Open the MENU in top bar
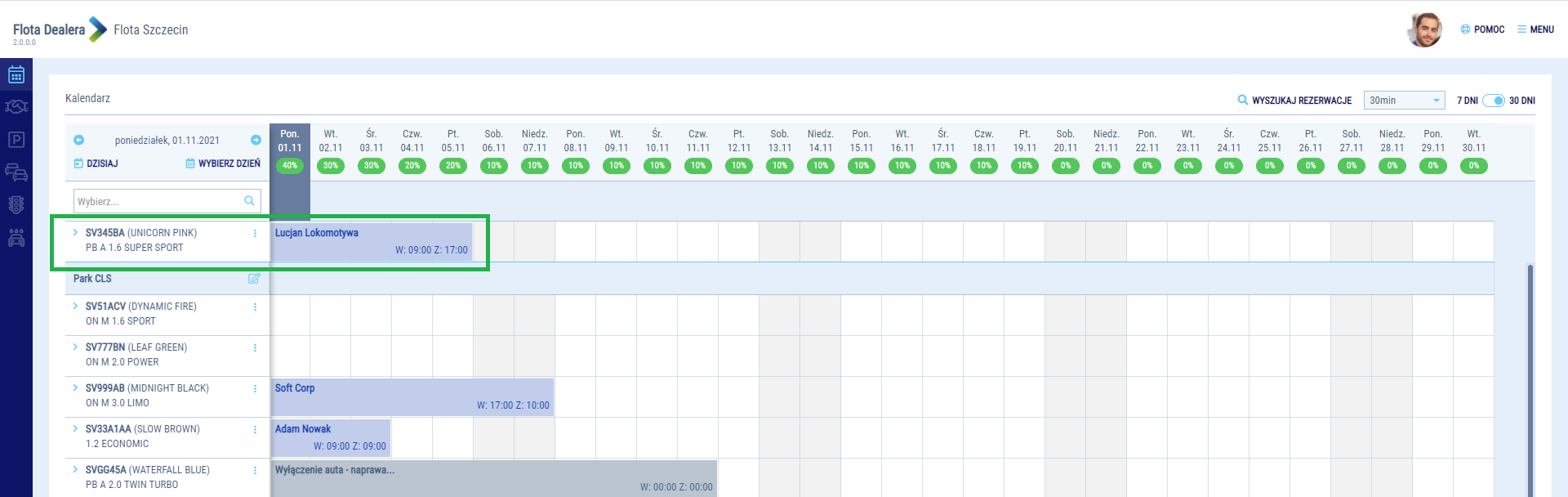This screenshot has width=1568, height=497. coord(1535,29)
